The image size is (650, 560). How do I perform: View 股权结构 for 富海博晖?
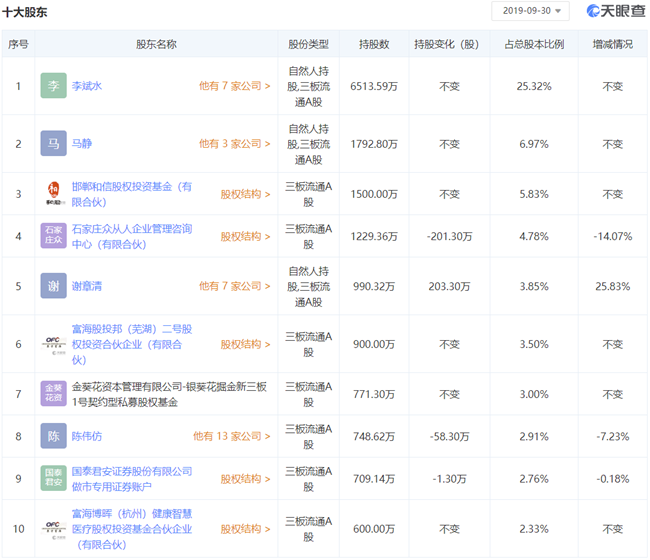[x=245, y=529]
